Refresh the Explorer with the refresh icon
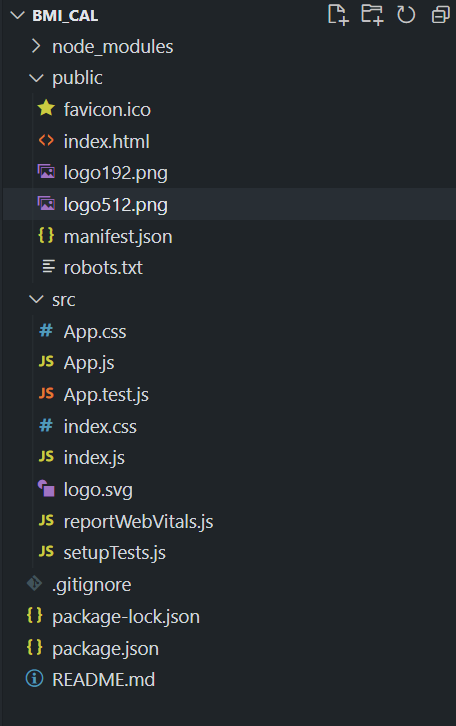 406,15
